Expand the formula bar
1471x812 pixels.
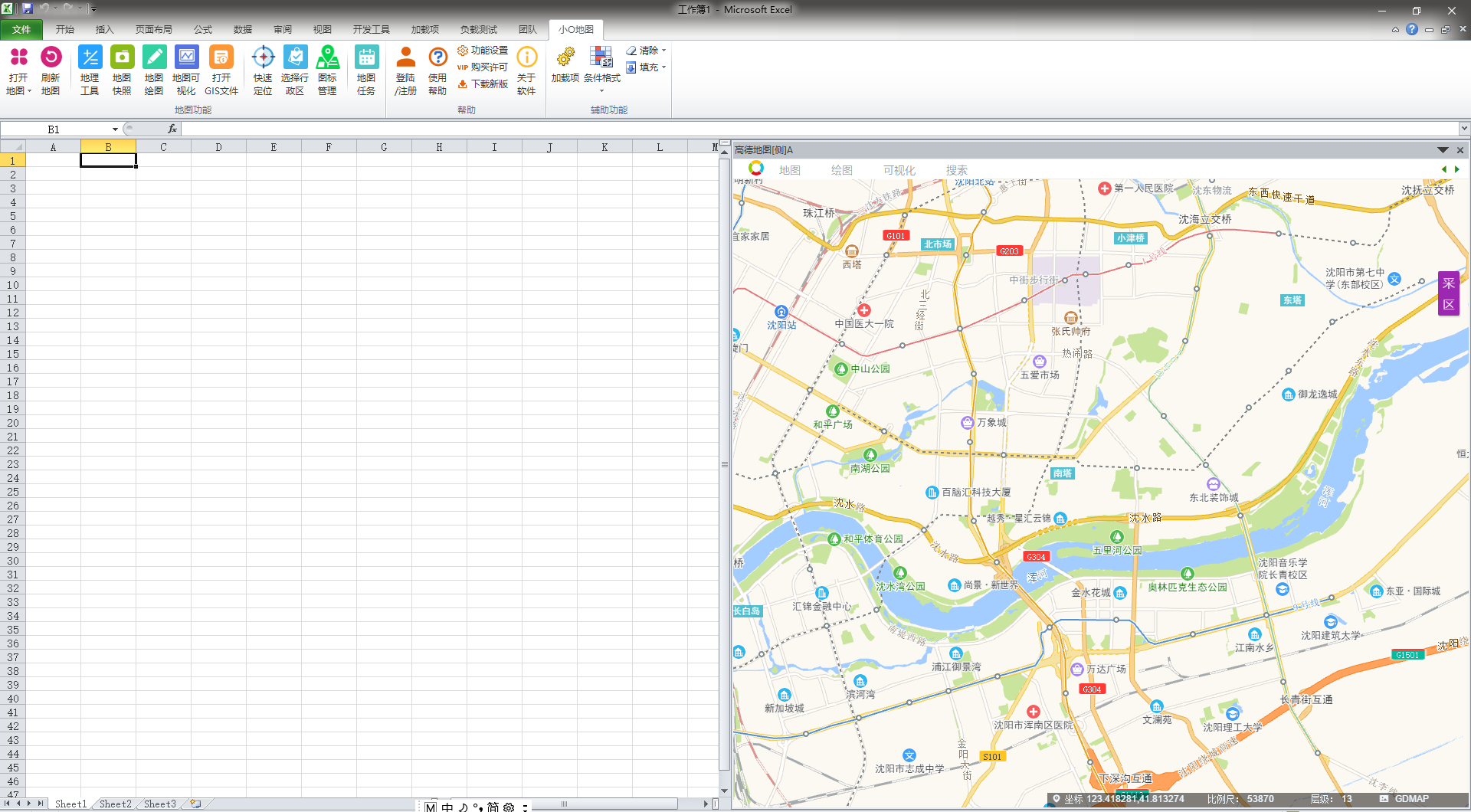(x=1464, y=129)
